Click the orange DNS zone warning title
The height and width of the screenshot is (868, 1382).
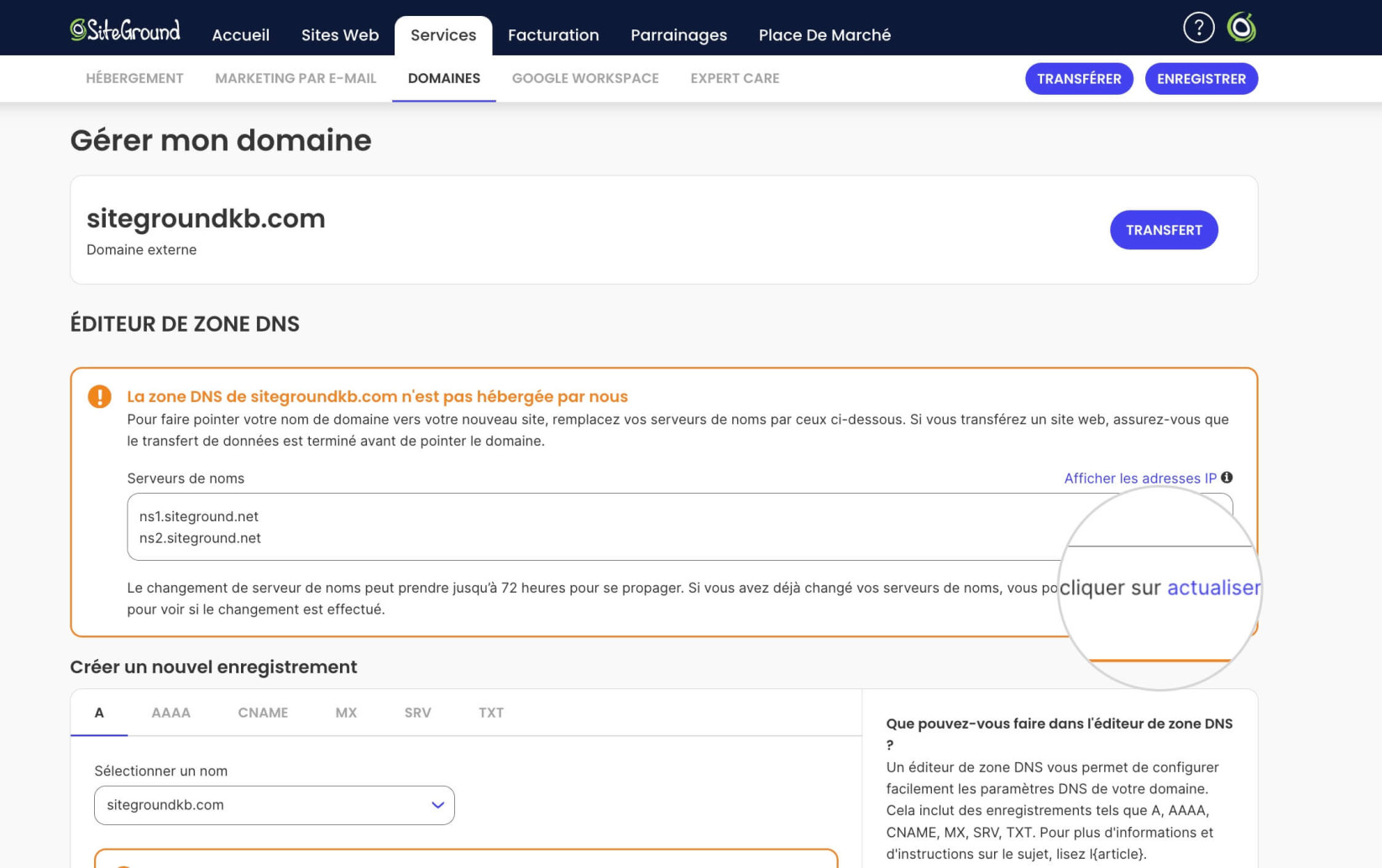(377, 396)
